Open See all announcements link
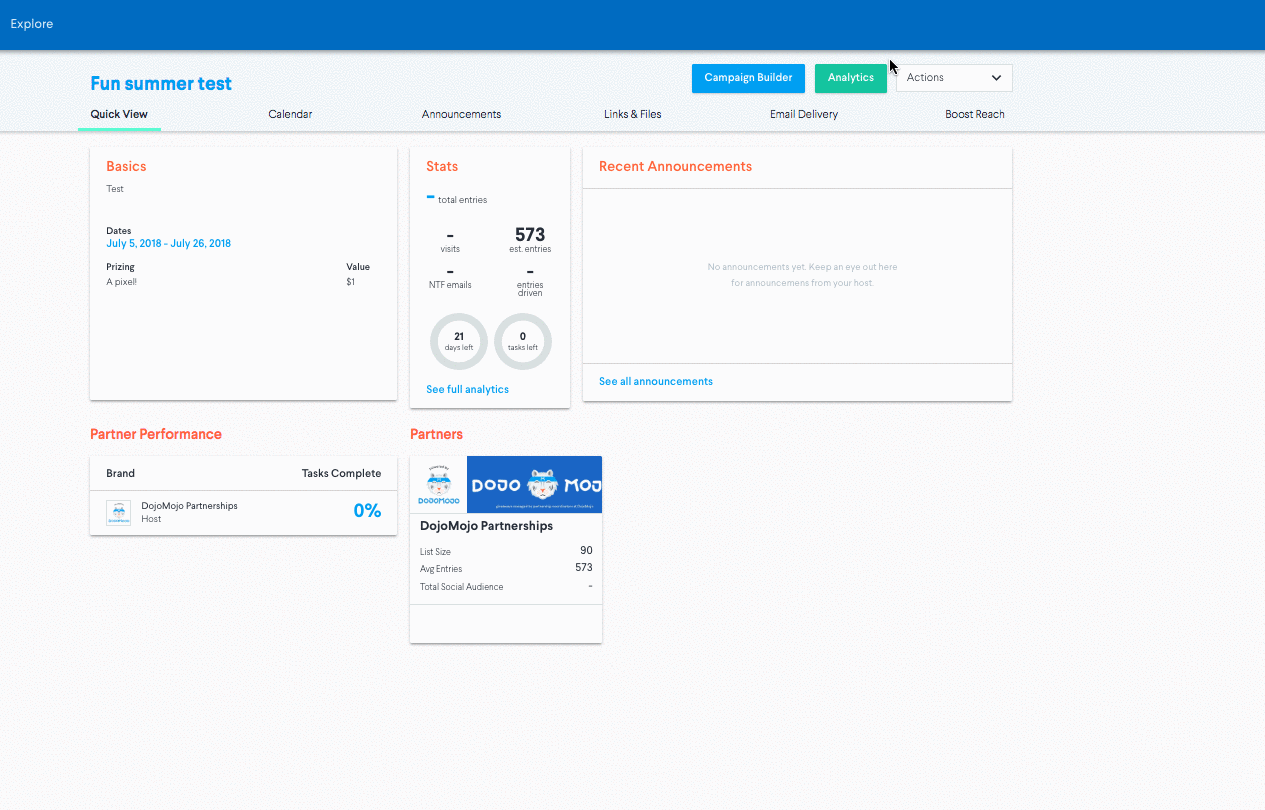 tap(656, 381)
